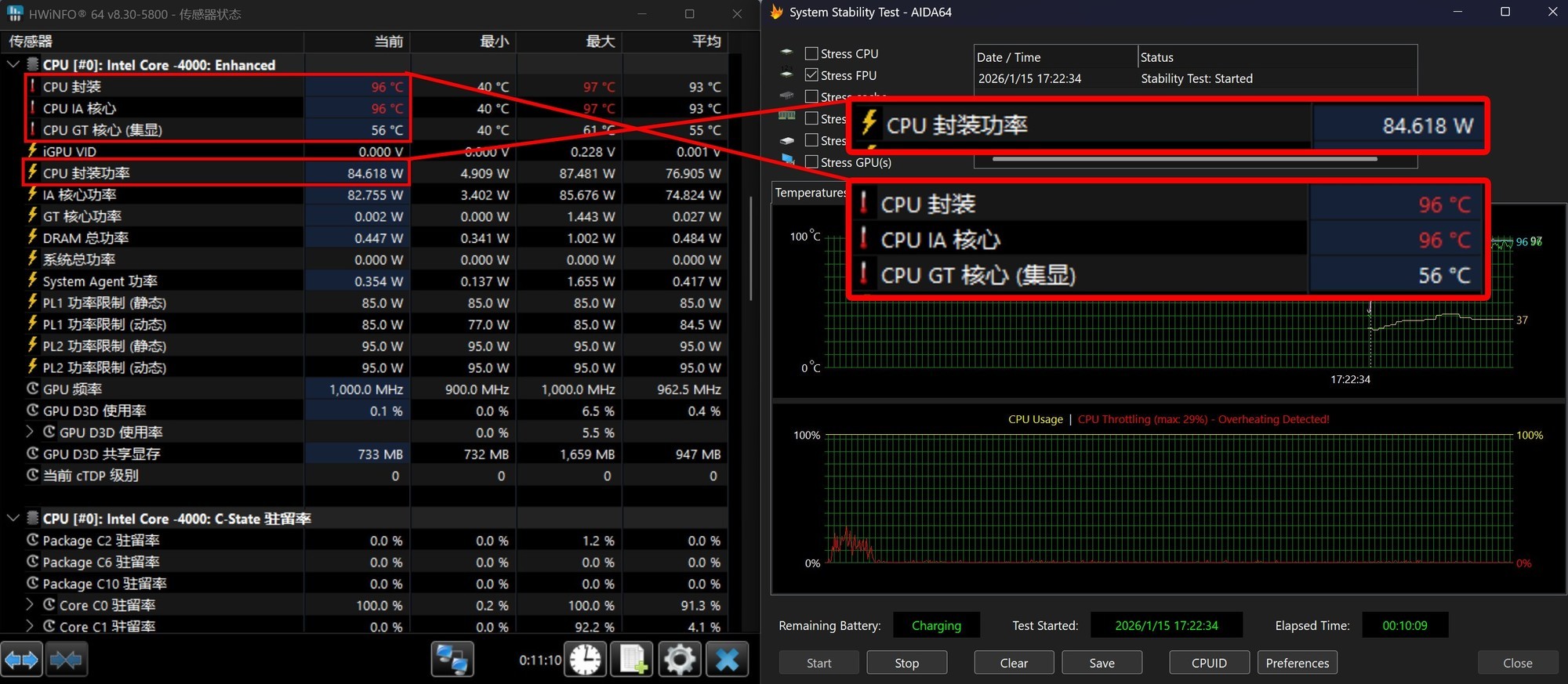The height and width of the screenshot is (684, 1568).
Task: Click the Close button in AIDA64
Action: tap(1517, 663)
